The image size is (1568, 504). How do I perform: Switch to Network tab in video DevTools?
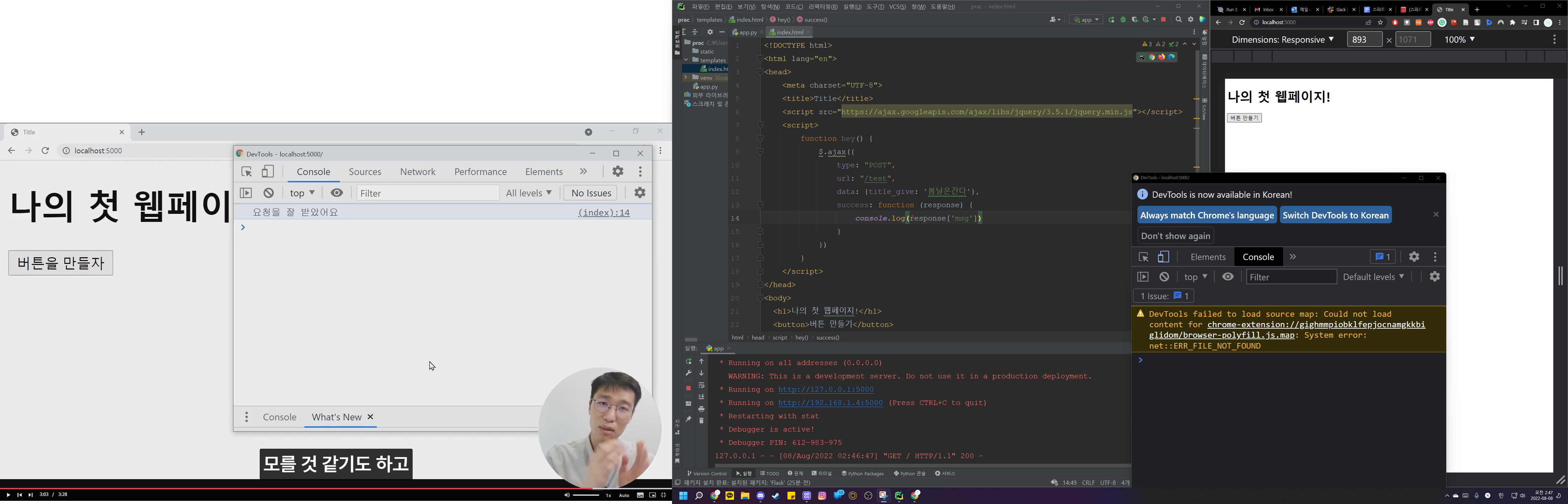pos(418,171)
